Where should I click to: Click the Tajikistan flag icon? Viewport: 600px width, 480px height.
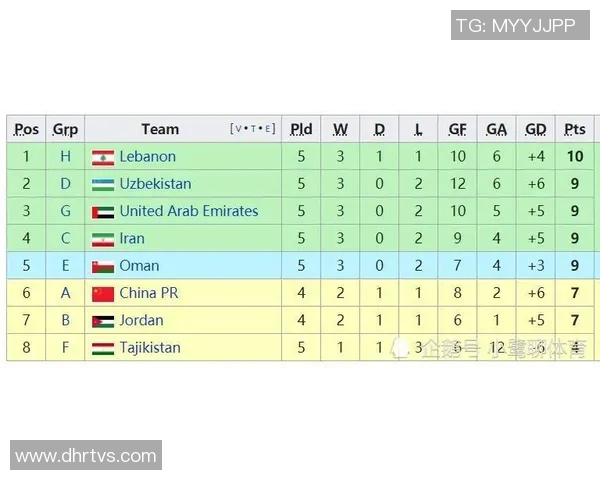102,348
